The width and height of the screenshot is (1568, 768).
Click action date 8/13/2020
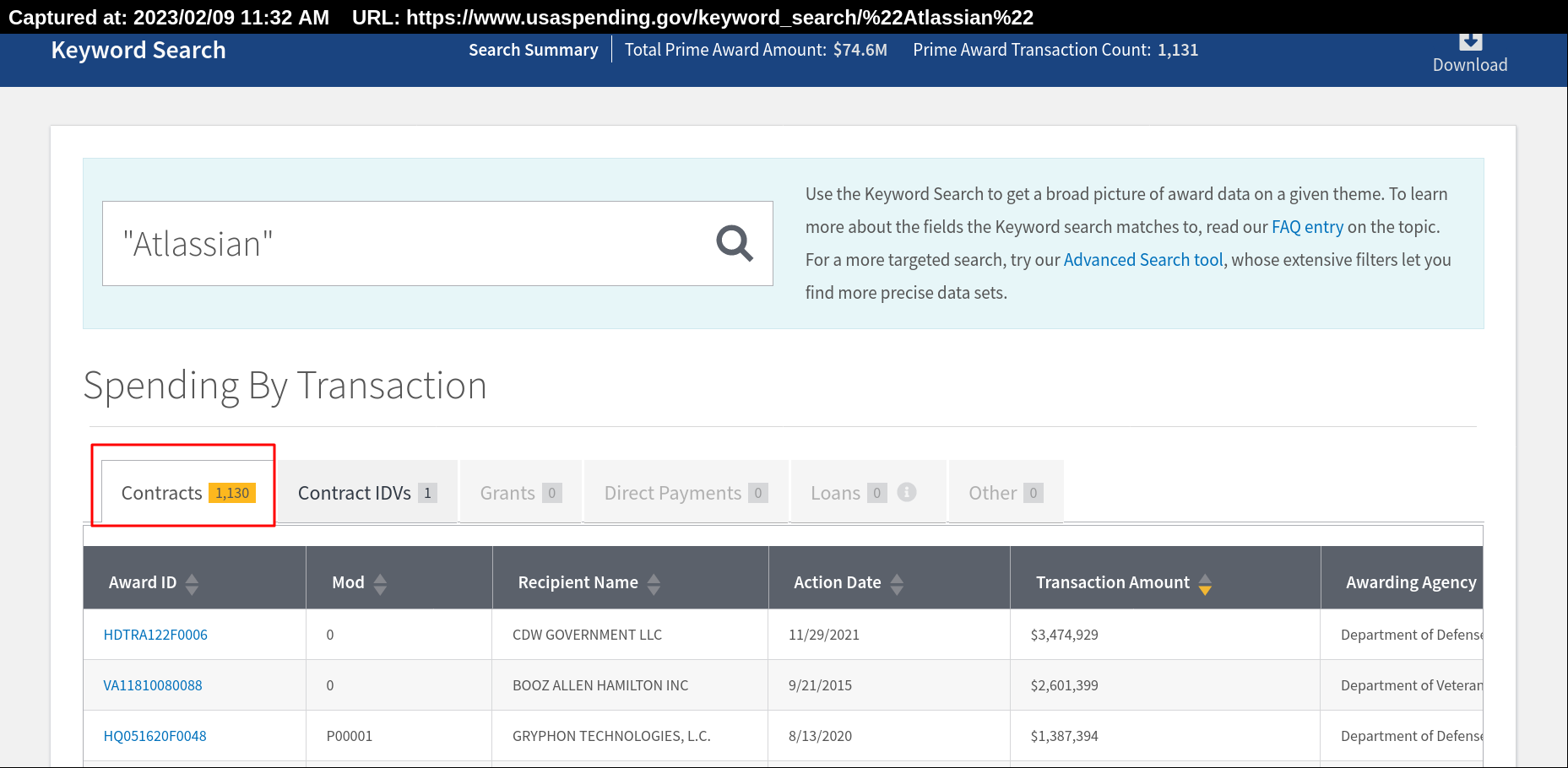click(x=820, y=736)
